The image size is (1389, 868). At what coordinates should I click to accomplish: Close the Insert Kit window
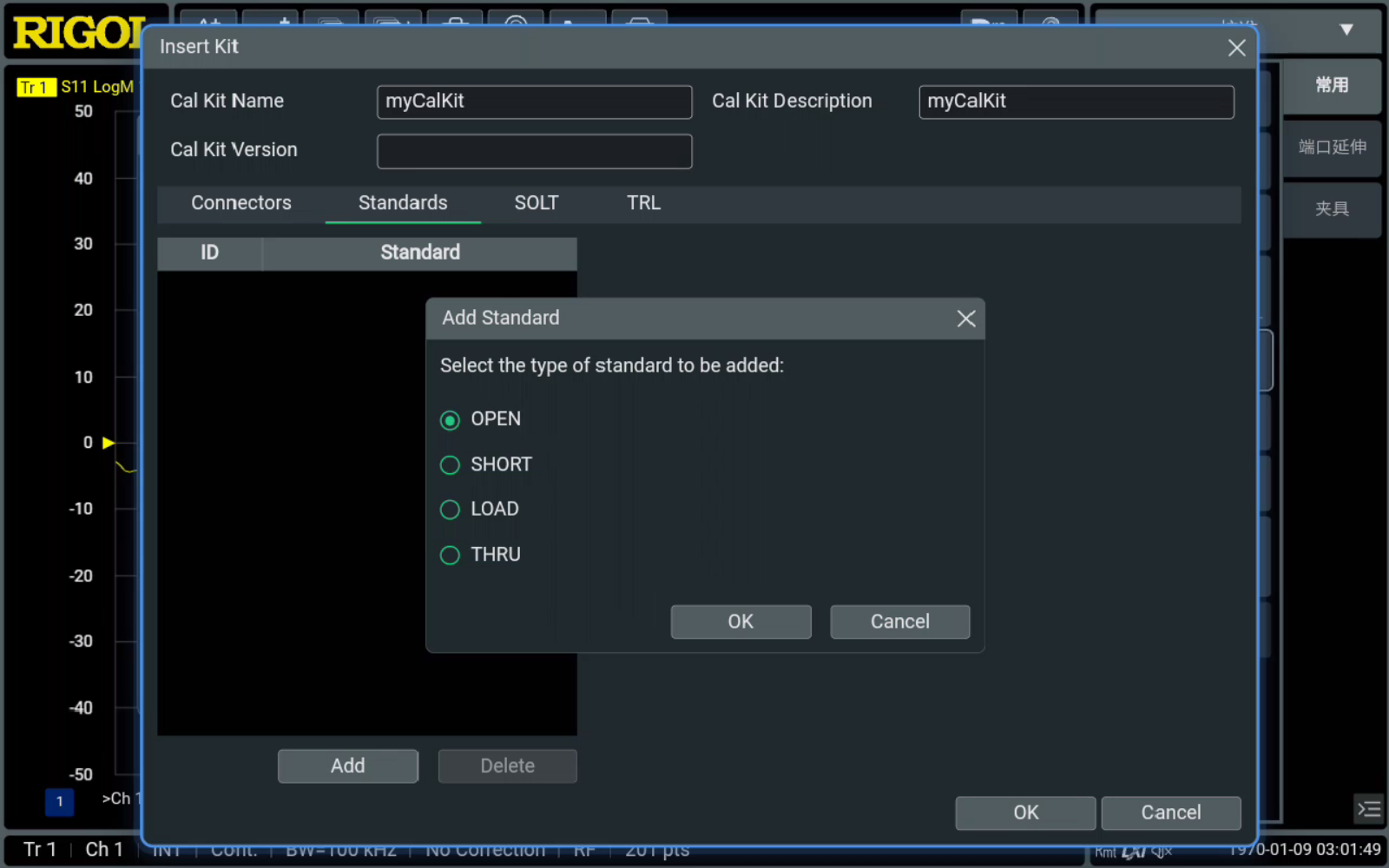1237,48
